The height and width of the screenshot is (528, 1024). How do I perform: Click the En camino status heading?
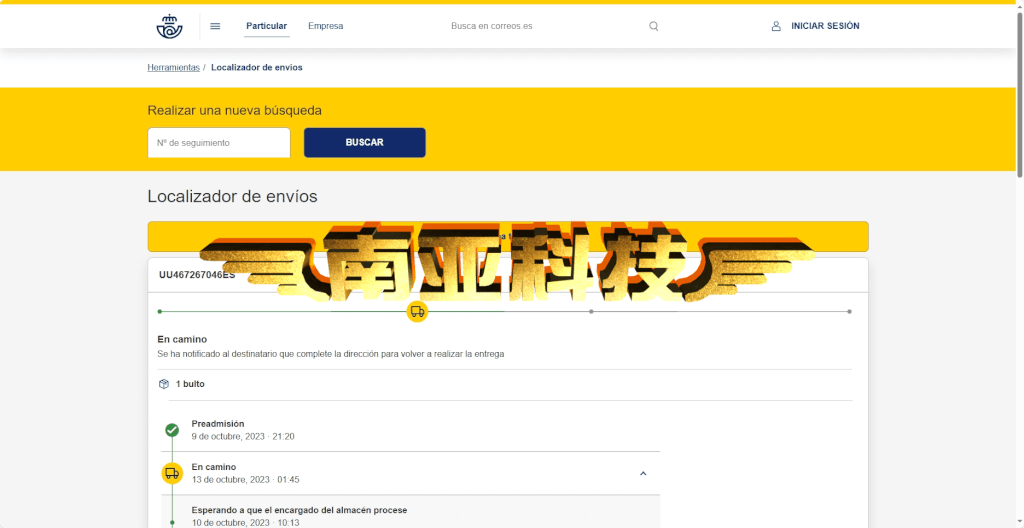(182, 339)
